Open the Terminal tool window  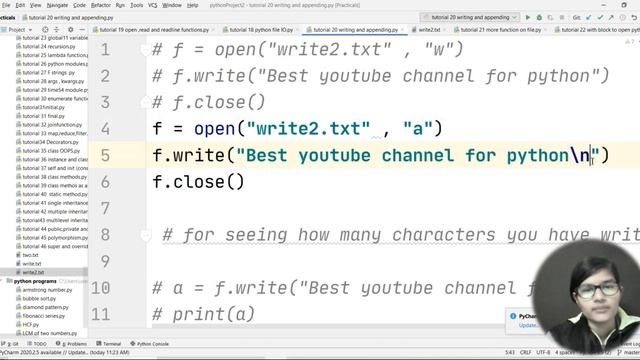109,344
